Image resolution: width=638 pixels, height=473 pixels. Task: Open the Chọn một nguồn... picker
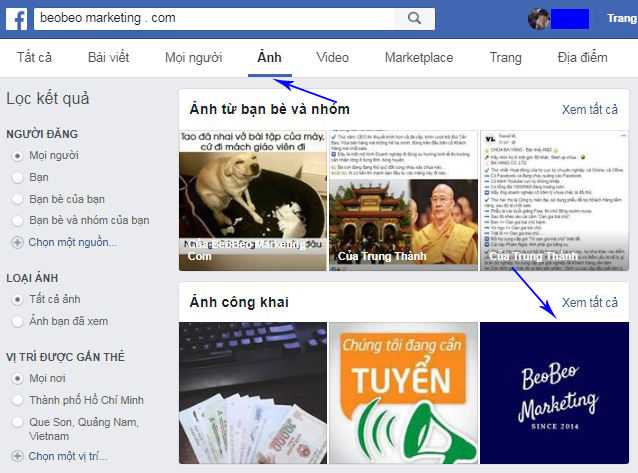(x=73, y=242)
